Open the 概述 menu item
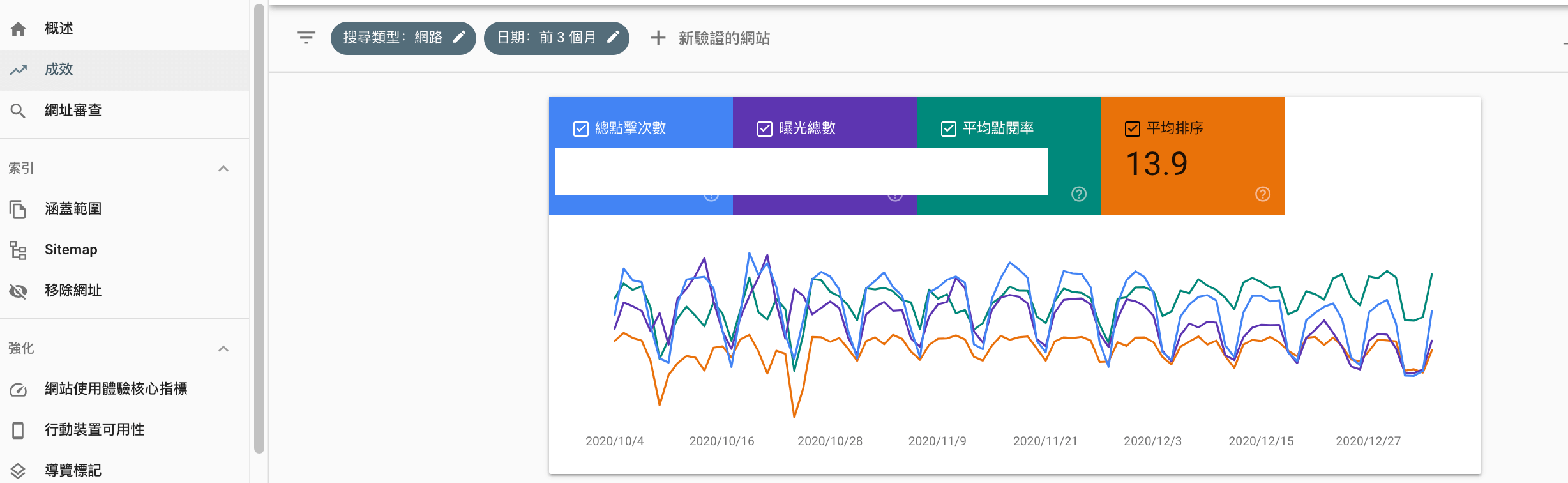Image resolution: width=1568 pixels, height=483 pixels. [x=124, y=29]
